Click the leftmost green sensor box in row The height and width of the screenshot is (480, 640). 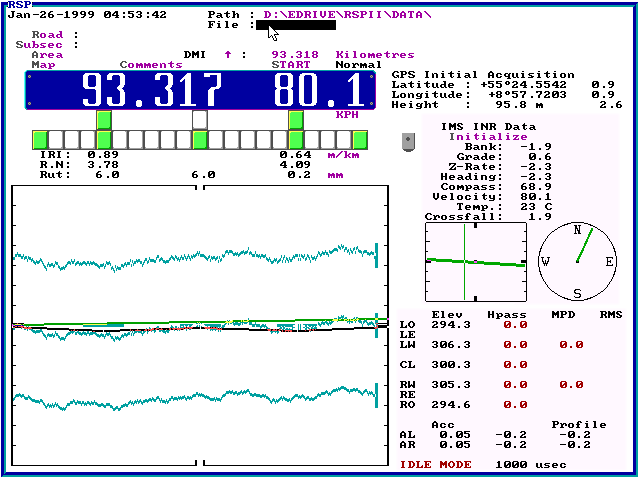pos(40,139)
